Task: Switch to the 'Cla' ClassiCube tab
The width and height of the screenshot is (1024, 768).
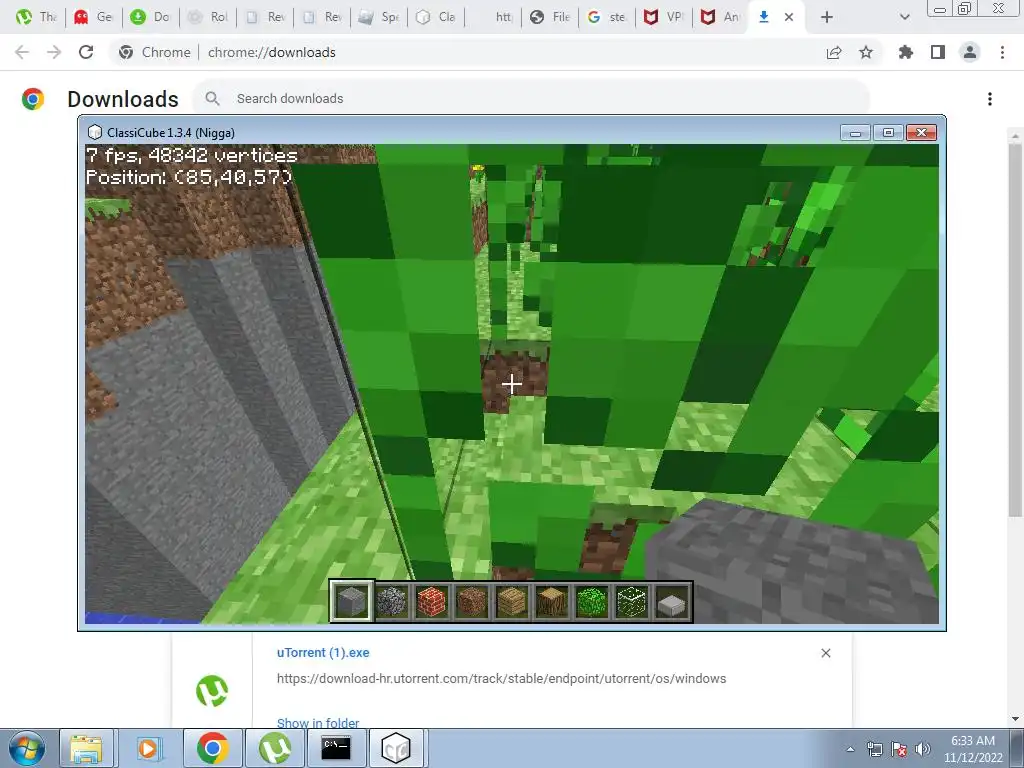Action: 436,17
